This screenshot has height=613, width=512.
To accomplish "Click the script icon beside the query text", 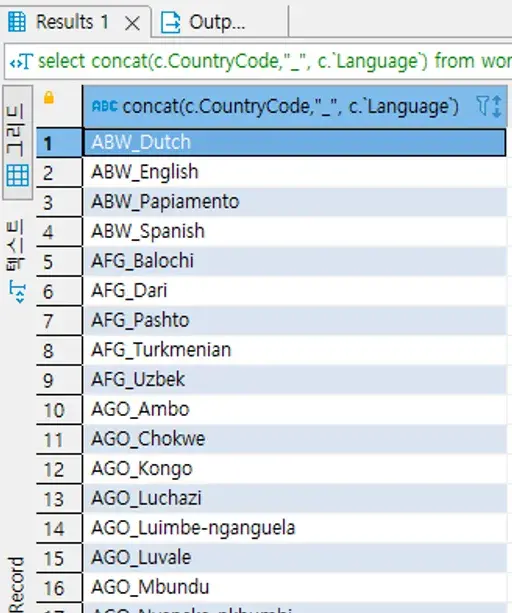I will (x=20, y=62).
